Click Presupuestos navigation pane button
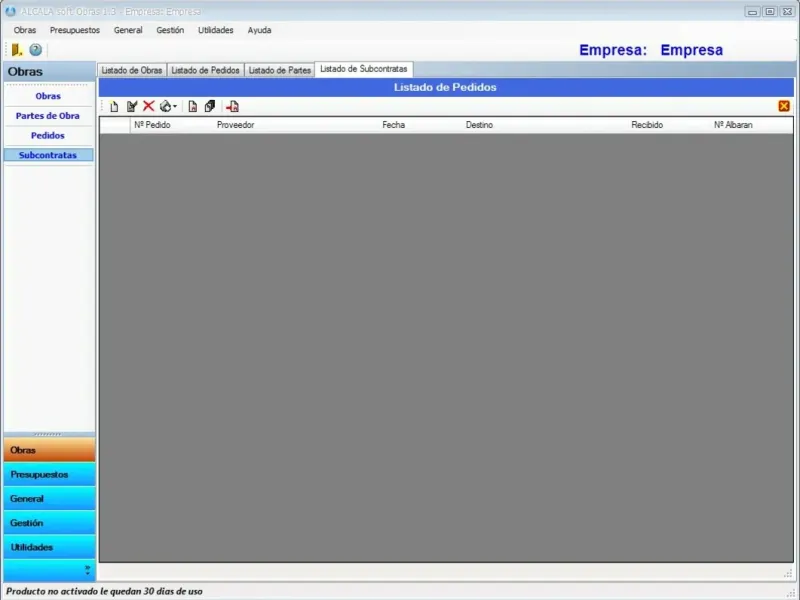800x600 pixels. [49, 474]
